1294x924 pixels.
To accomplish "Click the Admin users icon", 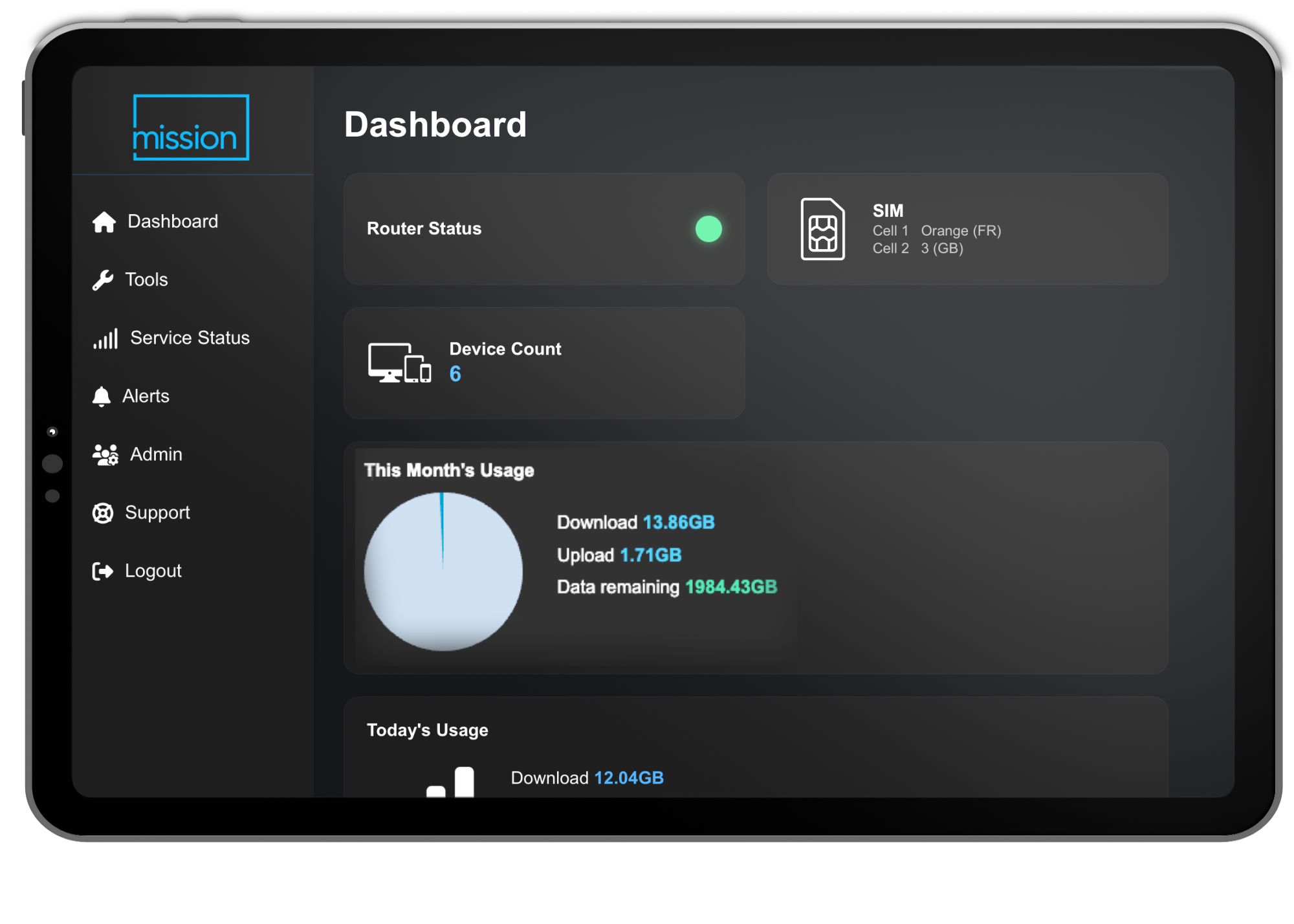I will [105, 455].
